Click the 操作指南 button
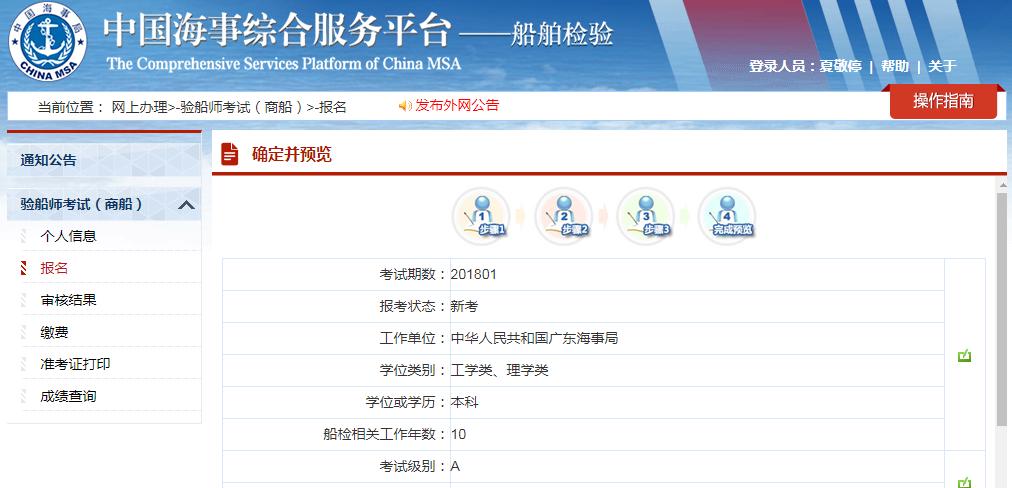Viewport: 1012px width, 488px height. tap(943, 102)
